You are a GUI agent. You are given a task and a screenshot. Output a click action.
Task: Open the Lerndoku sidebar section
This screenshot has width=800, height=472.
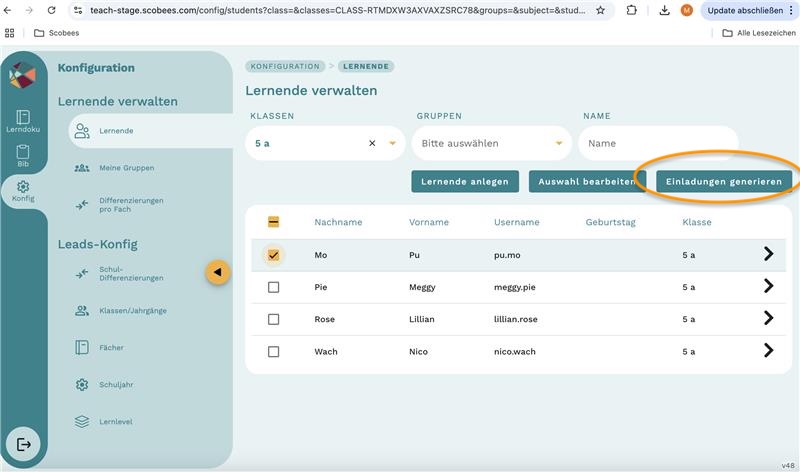23,122
